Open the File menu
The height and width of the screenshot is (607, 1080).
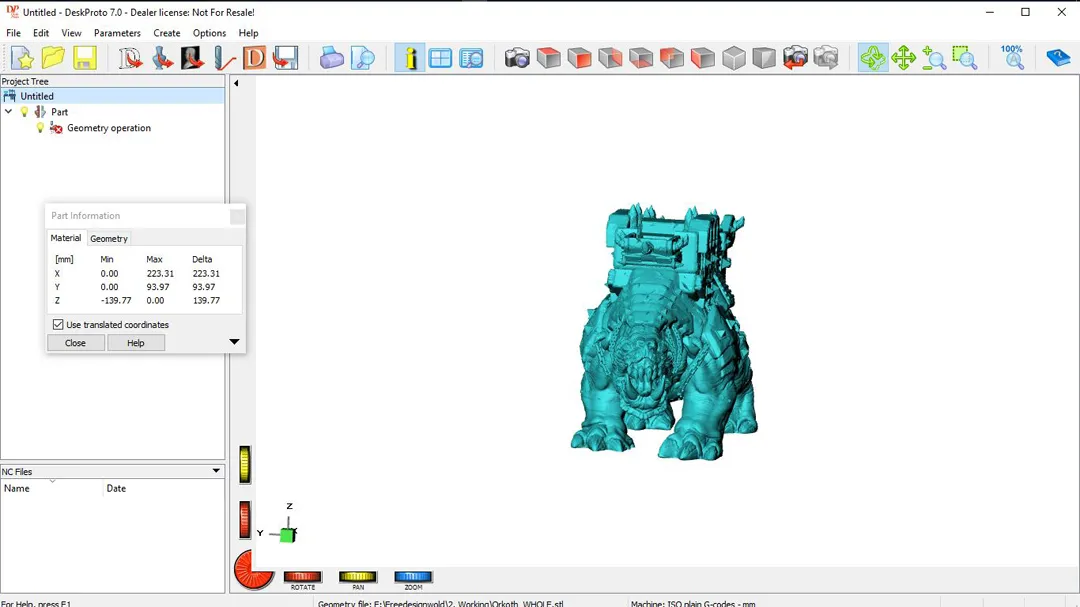pos(13,33)
